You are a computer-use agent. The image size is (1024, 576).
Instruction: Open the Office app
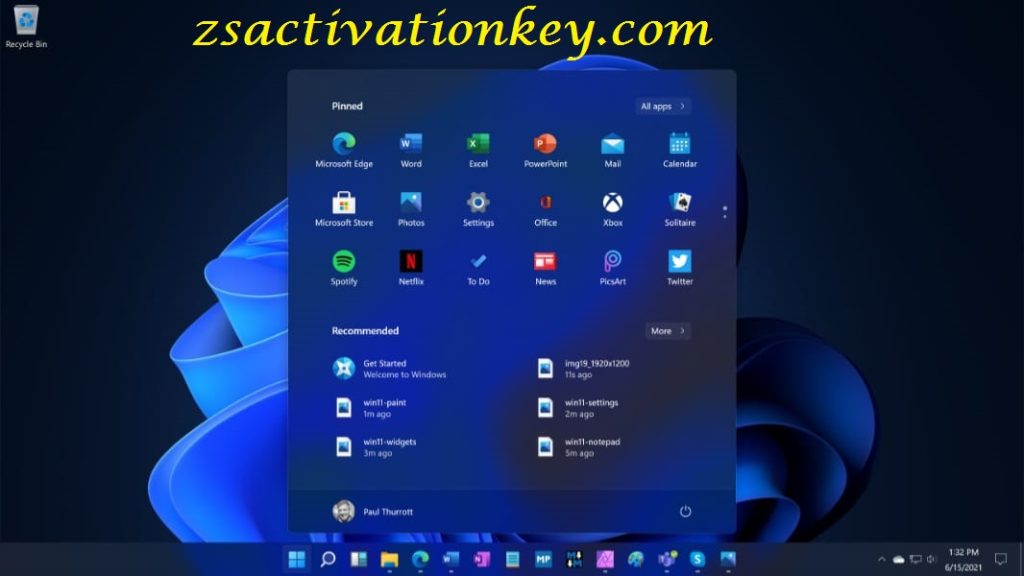(x=545, y=209)
